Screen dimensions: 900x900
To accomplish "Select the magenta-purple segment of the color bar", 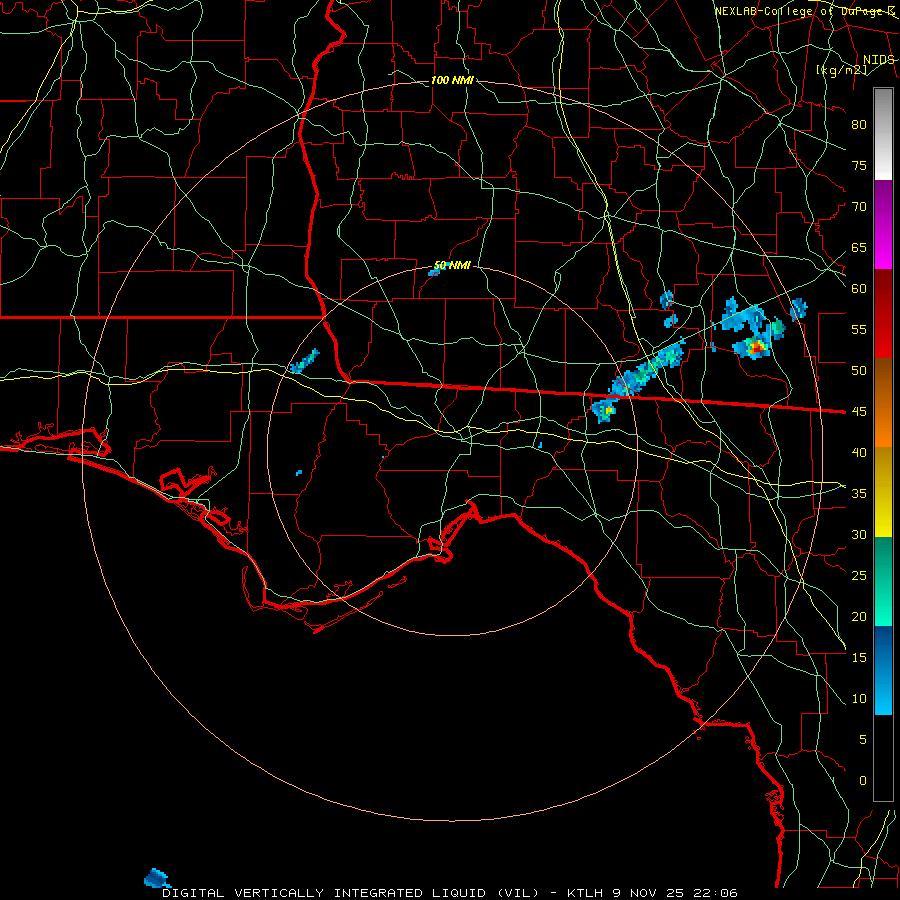I will tap(883, 224).
